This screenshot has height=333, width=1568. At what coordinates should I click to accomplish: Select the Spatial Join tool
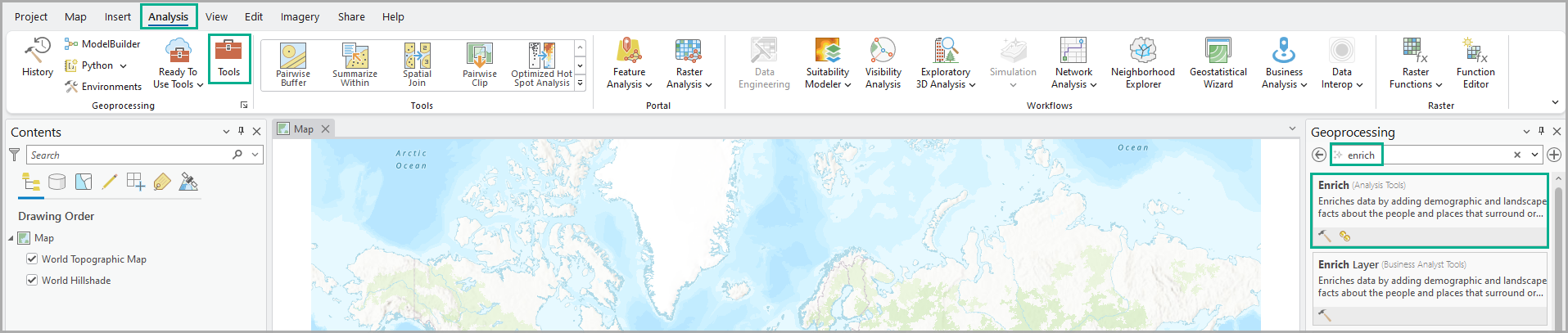pyautogui.click(x=417, y=65)
